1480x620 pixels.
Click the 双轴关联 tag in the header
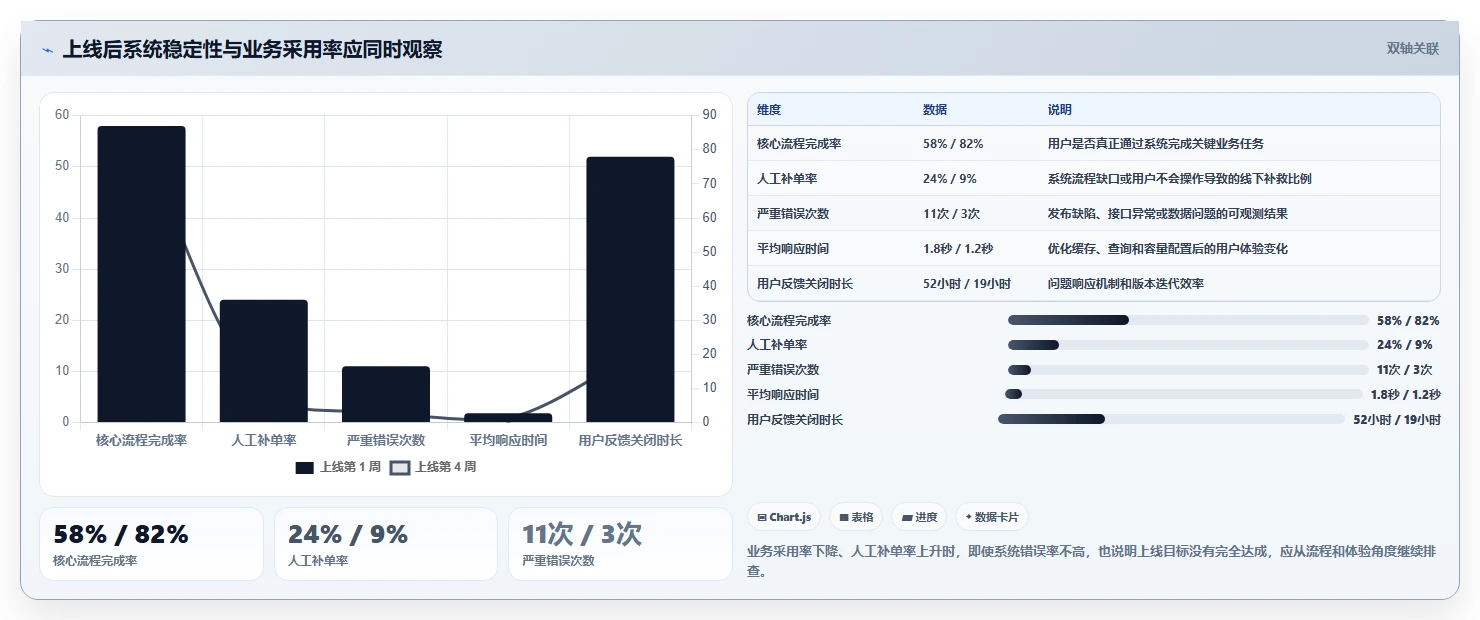click(x=1412, y=49)
